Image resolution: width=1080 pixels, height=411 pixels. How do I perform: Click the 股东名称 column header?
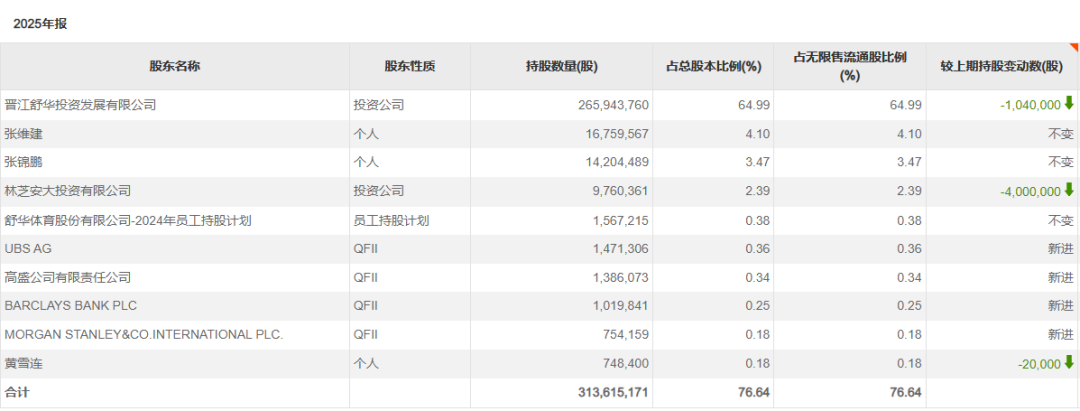tap(175, 67)
